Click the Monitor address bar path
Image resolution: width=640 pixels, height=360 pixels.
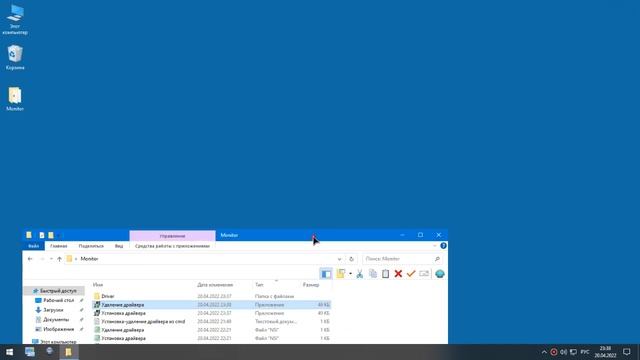click(x=89, y=259)
